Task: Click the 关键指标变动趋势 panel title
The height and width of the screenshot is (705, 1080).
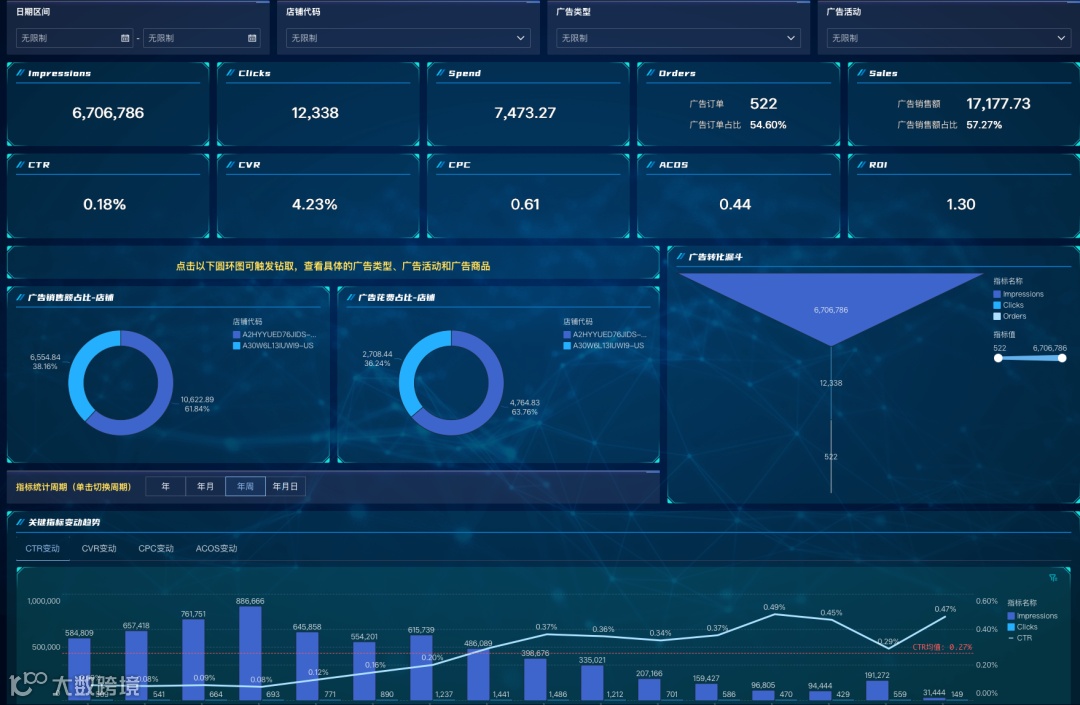Action: coord(64,523)
